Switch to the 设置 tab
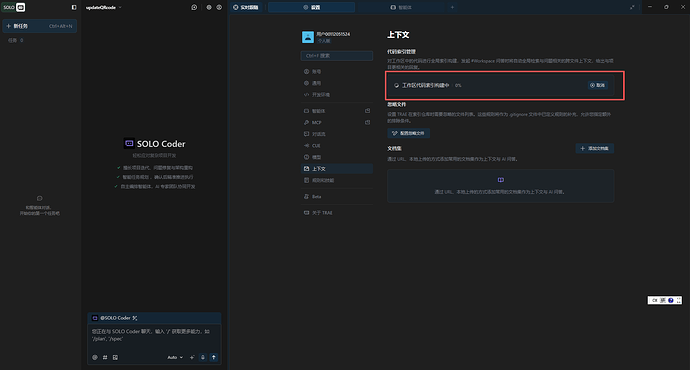 312,7
